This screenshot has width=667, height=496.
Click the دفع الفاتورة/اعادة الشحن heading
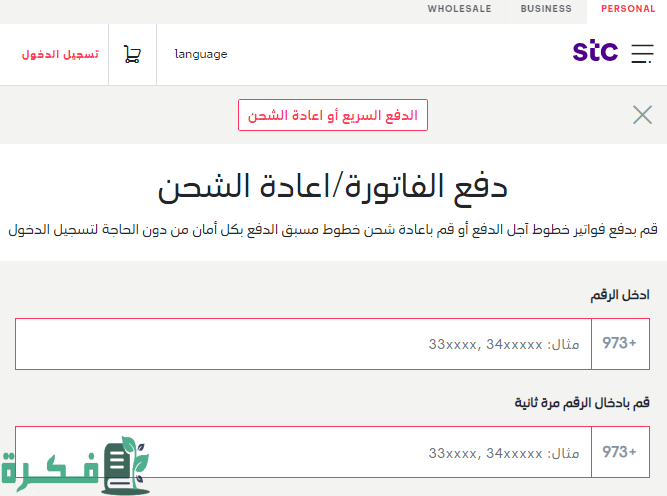[333, 188]
